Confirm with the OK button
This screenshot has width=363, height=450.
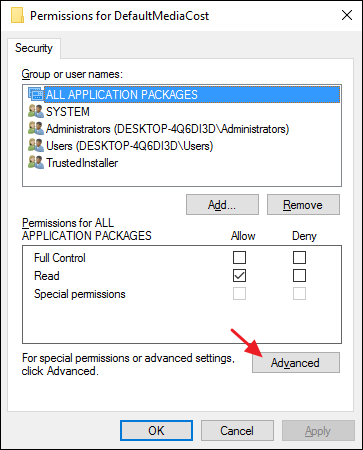(x=156, y=430)
